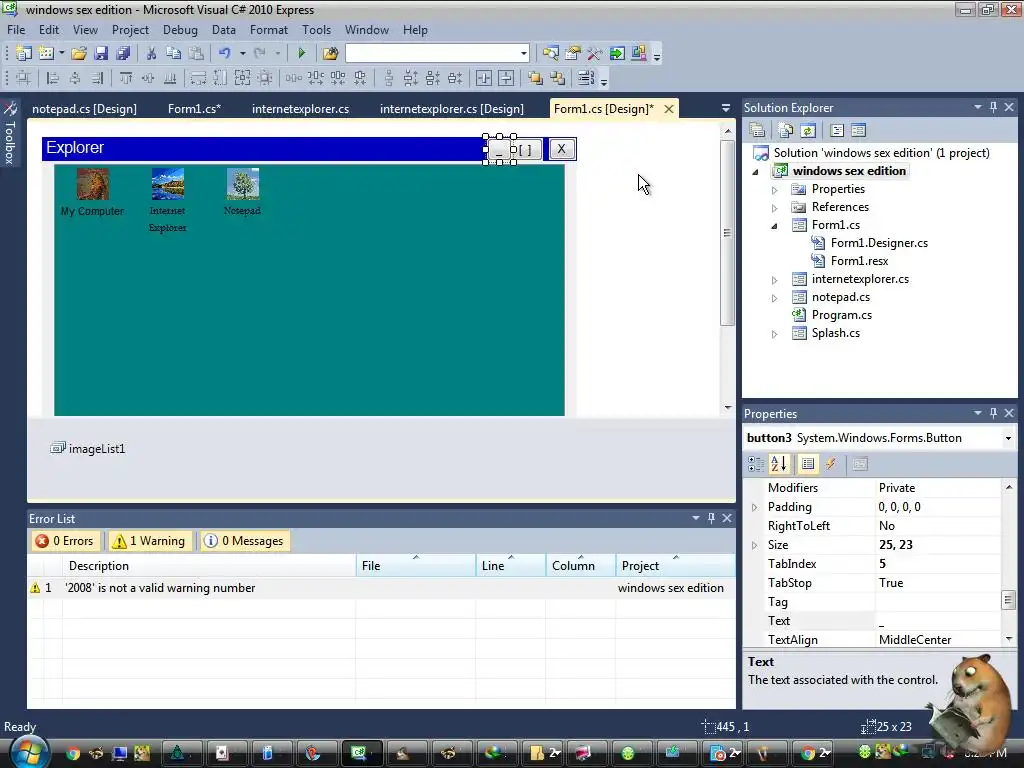Open the Toolbox wrench-and-hammer toolbar icon
Viewport: 1024px width, 768px height.
594,54
